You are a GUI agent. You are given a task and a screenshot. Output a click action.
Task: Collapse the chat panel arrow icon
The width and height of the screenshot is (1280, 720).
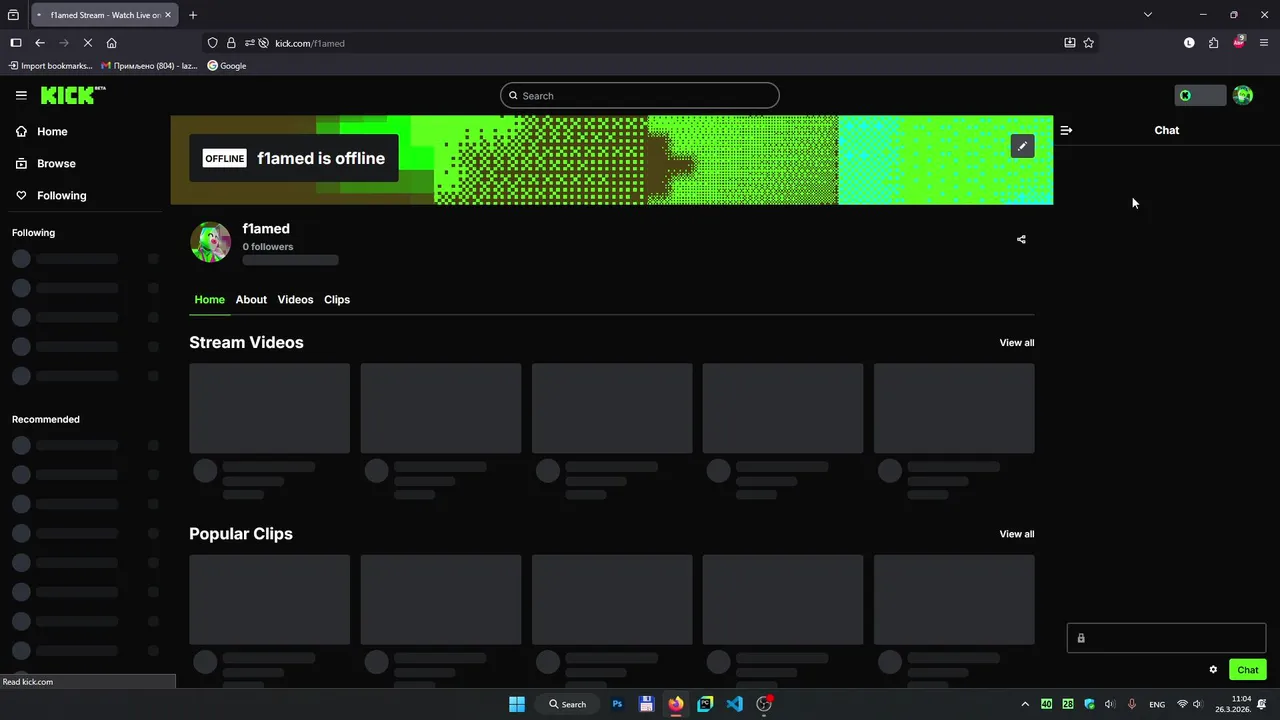tap(1066, 130)
